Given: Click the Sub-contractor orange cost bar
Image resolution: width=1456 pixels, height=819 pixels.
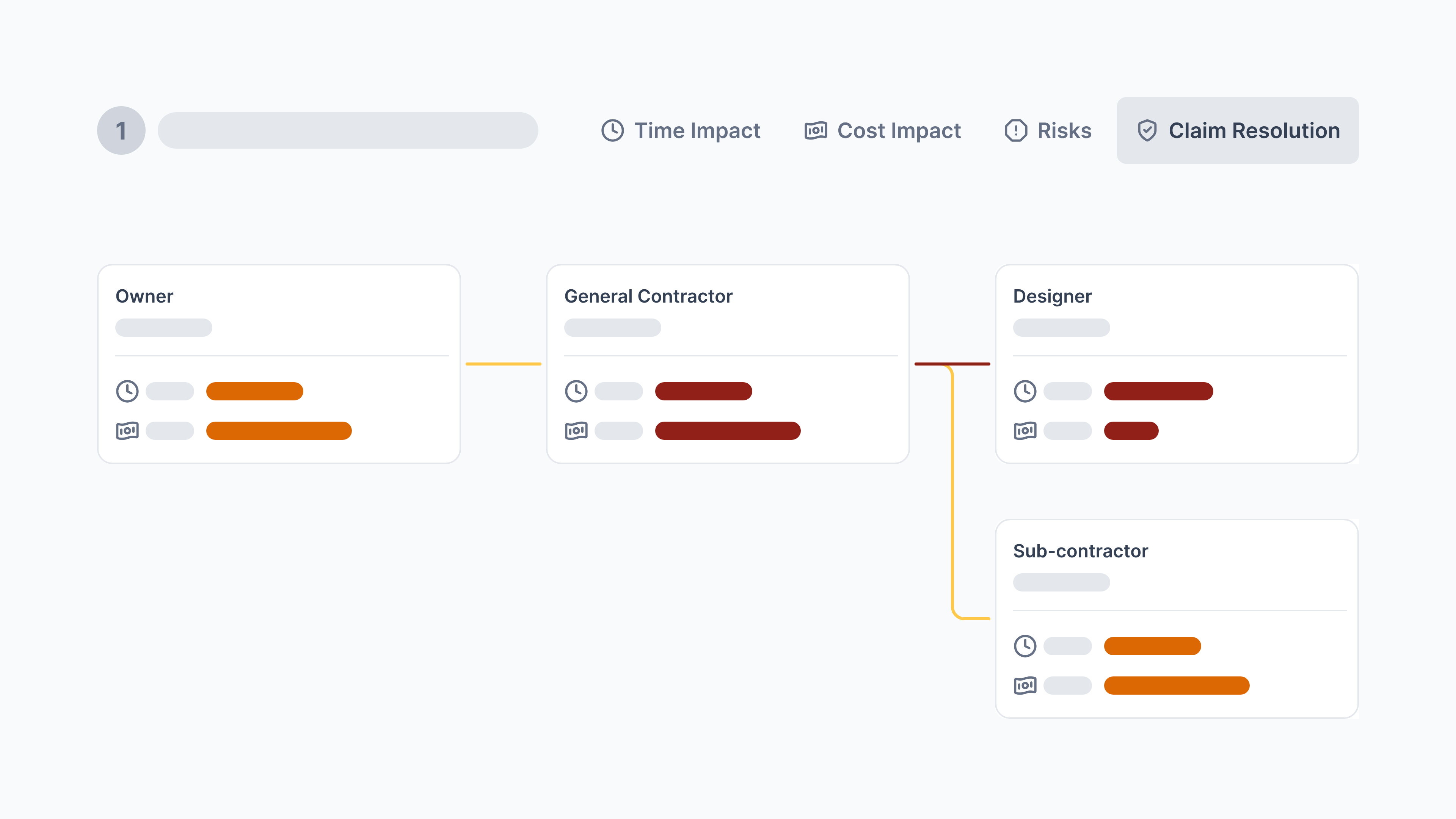Looking at the screenshot, I should (x=1177, y=686).
